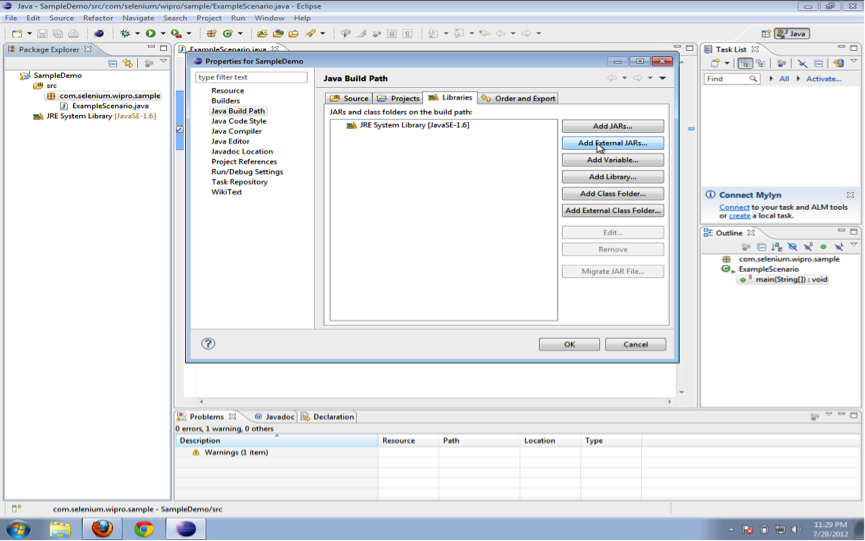The height and width of the screenshot is (541, 865).
Task: Click the Find field in Task List
Action: click(x=732, y=79)
